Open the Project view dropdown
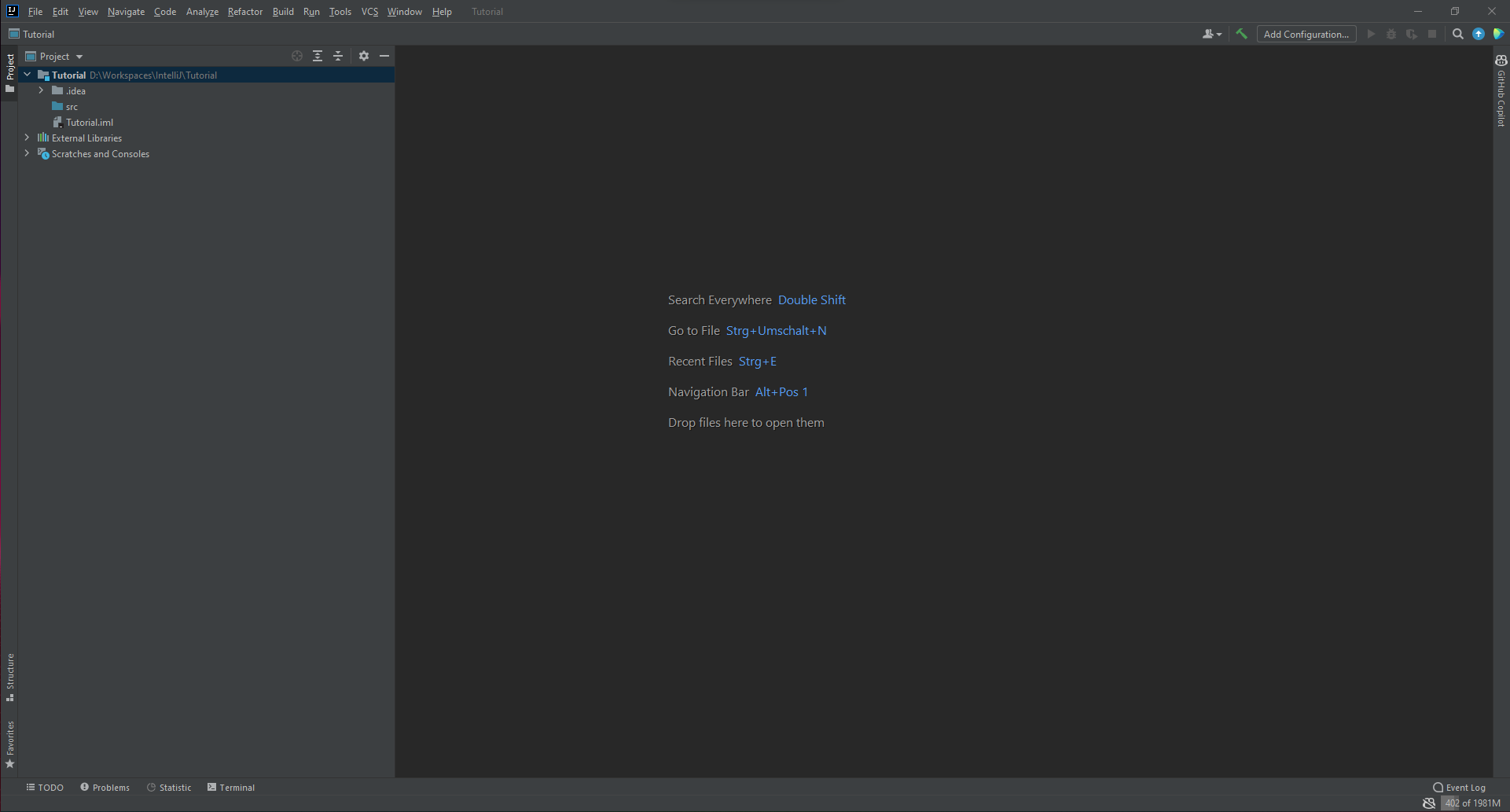This screenshot has height=812, width=1510. (x=54, y=57)
